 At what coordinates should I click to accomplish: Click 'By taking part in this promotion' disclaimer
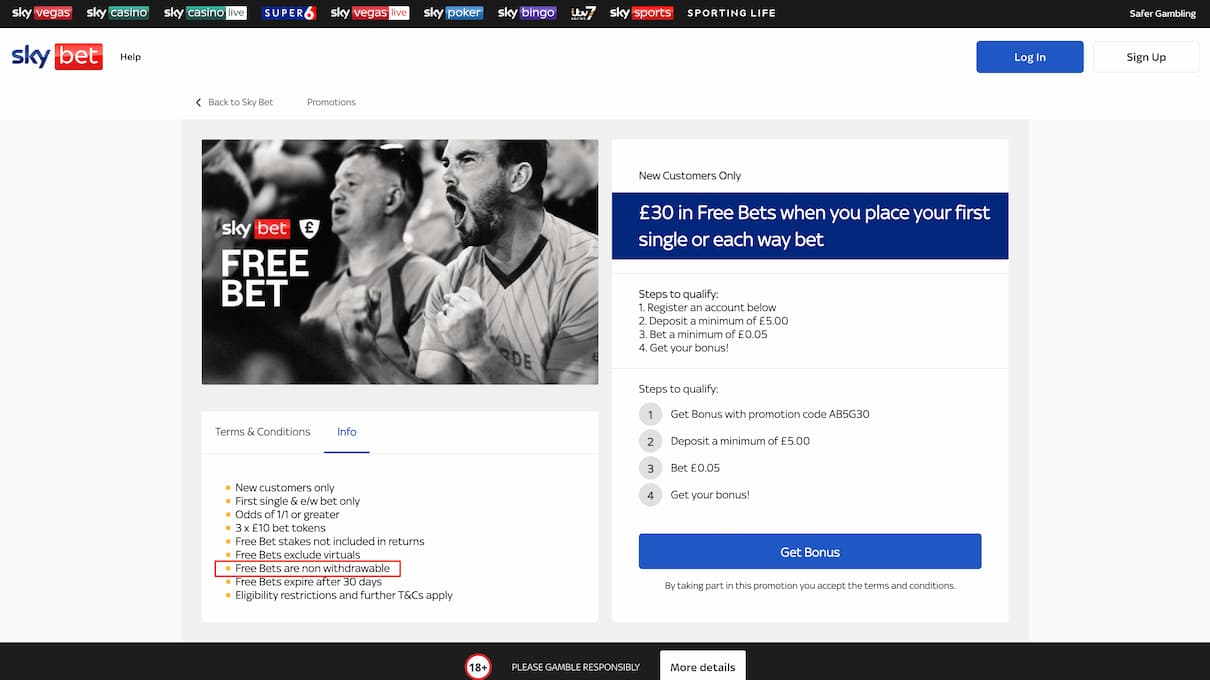(810, 586)
